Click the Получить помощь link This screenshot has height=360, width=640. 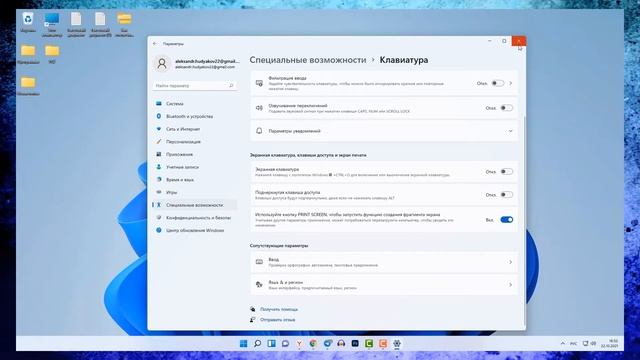pos(279,309)
